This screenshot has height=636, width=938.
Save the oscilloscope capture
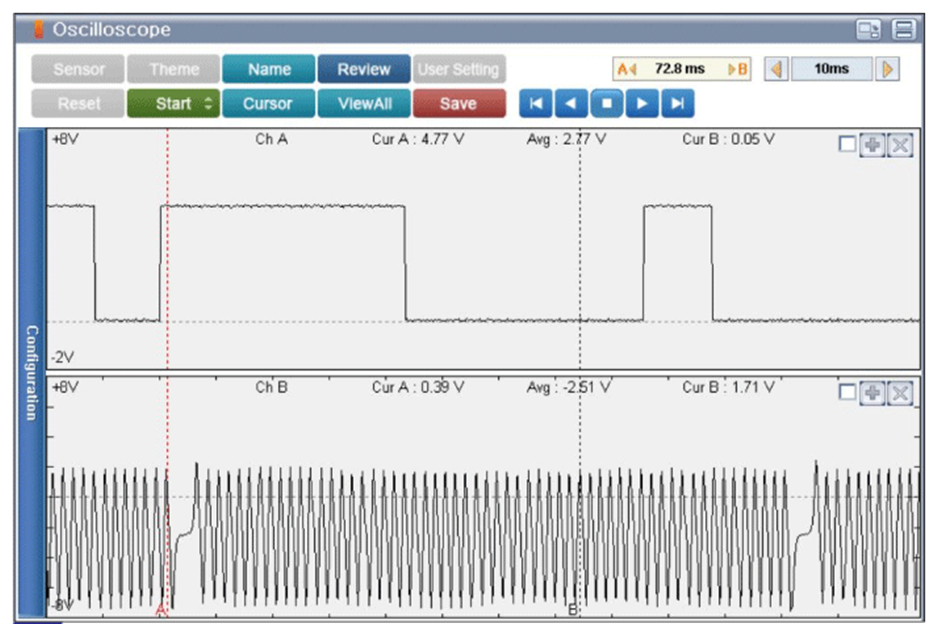tap(458, 104)
